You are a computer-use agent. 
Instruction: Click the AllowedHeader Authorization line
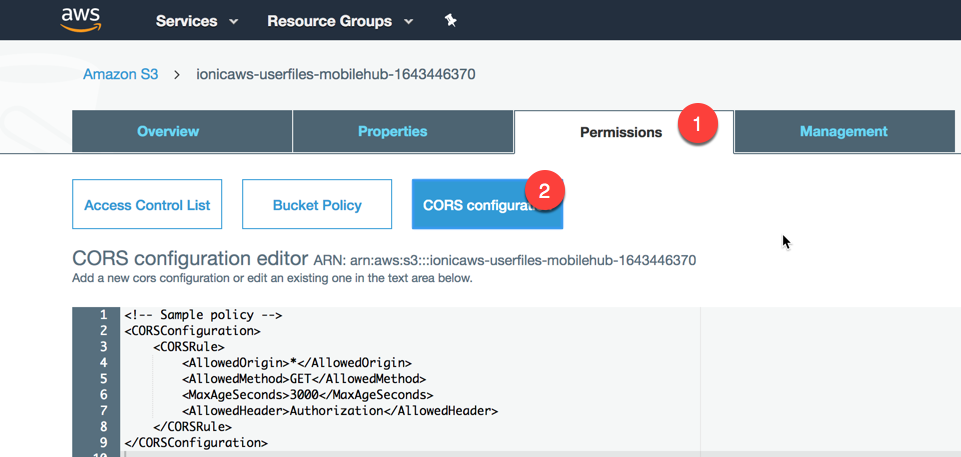click(340, 411)
